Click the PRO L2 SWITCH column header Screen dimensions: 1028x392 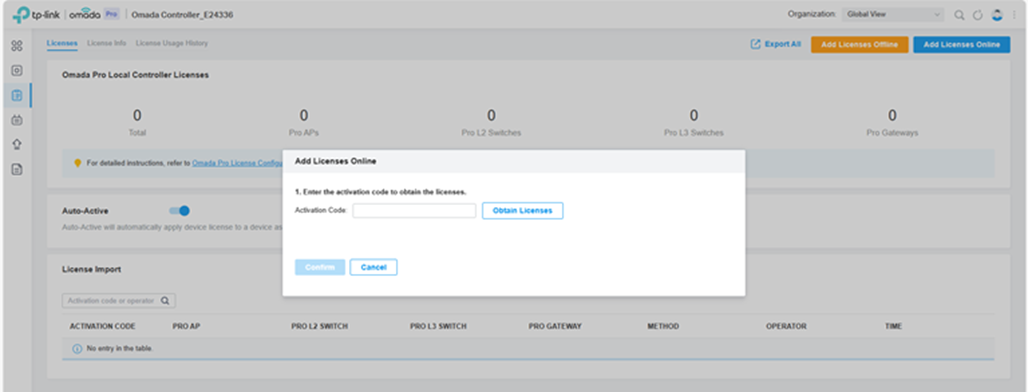(319, 326)
